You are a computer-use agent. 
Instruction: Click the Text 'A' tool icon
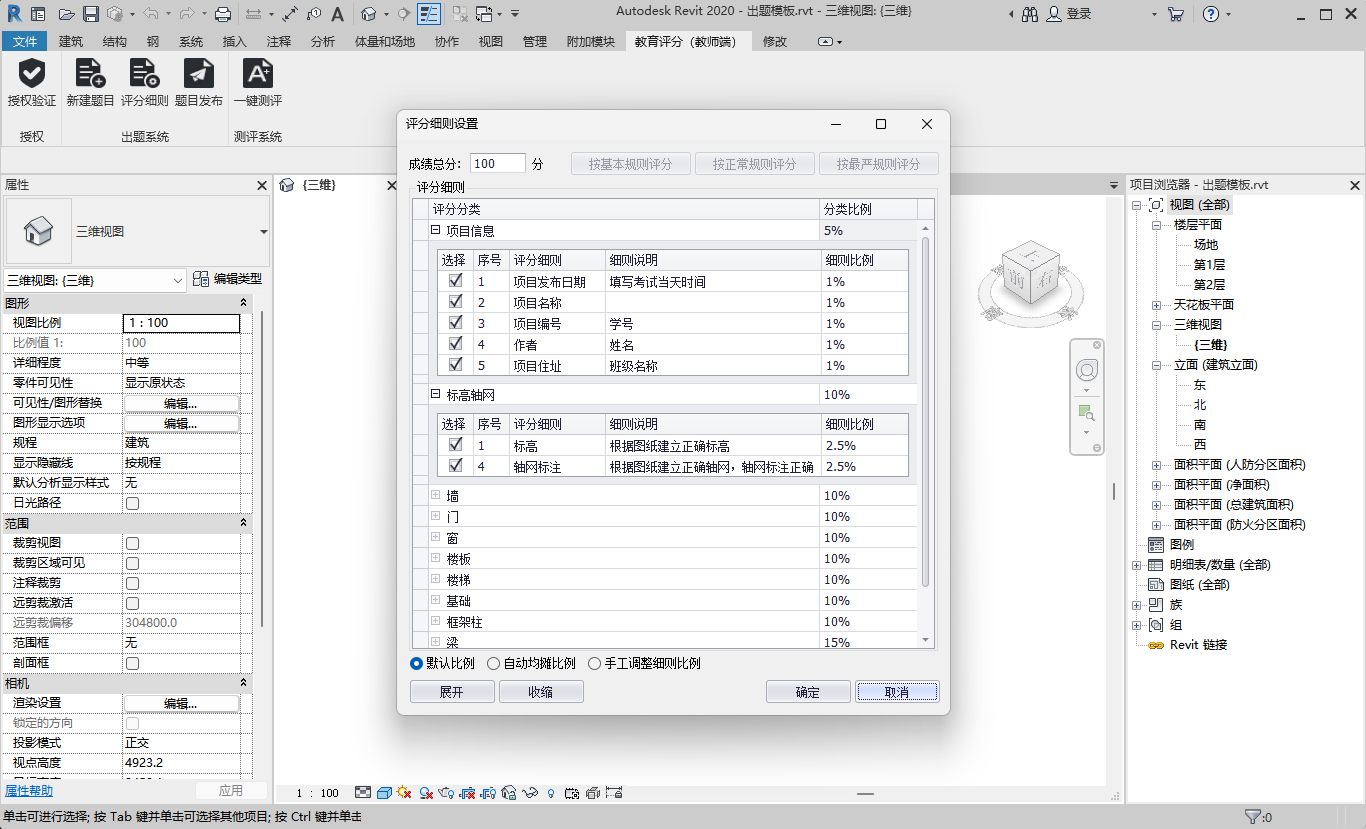pos(338,14)
